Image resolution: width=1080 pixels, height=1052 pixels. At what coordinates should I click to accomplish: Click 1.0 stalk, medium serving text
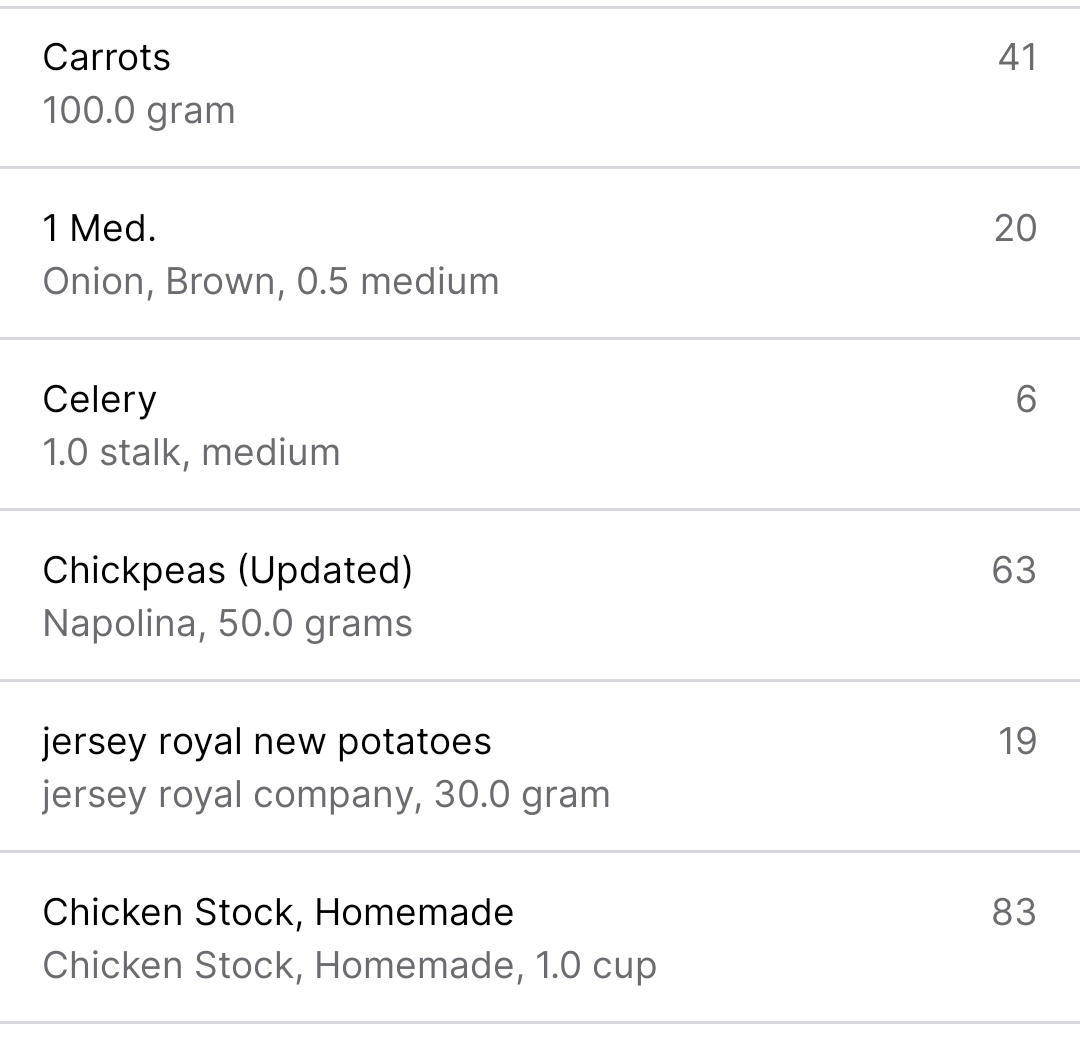[191, 453]
